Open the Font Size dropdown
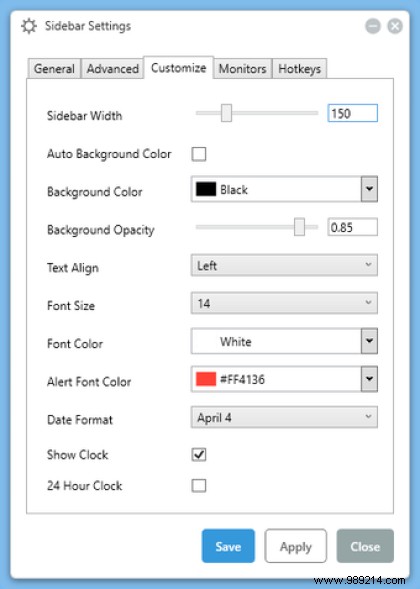This screenshot has height=589, width=420. tap(284, 303)
